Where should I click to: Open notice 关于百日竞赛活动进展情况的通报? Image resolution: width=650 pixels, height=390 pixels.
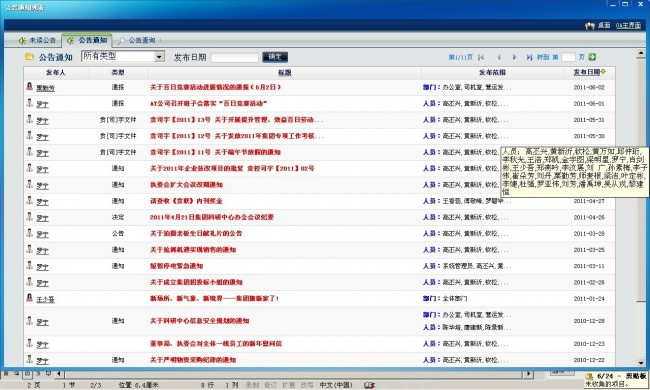pyautogui.click(x=215, y=87)
